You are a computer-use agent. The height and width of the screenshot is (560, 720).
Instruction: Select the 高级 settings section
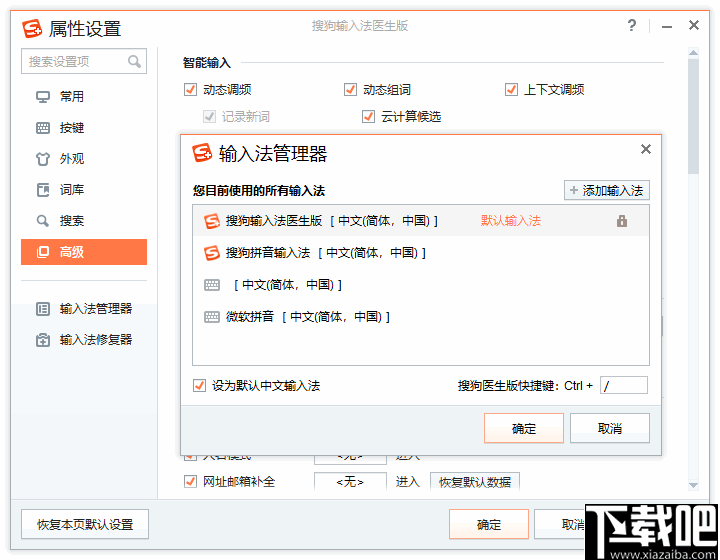84,252
